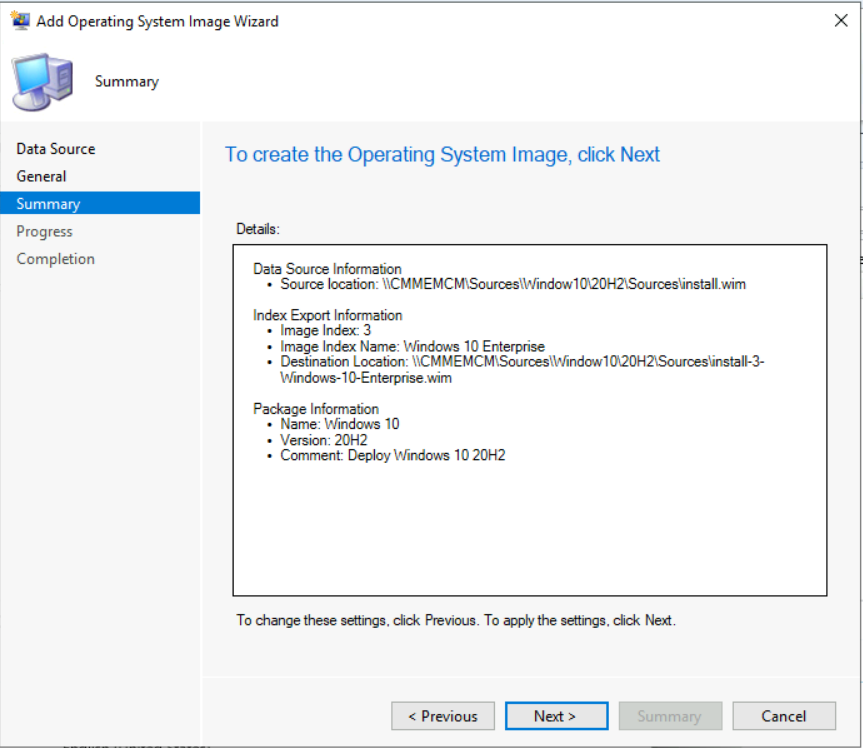Cancel the wizard
Viewport: 863px width, 748px height.
tap(784, 716)
